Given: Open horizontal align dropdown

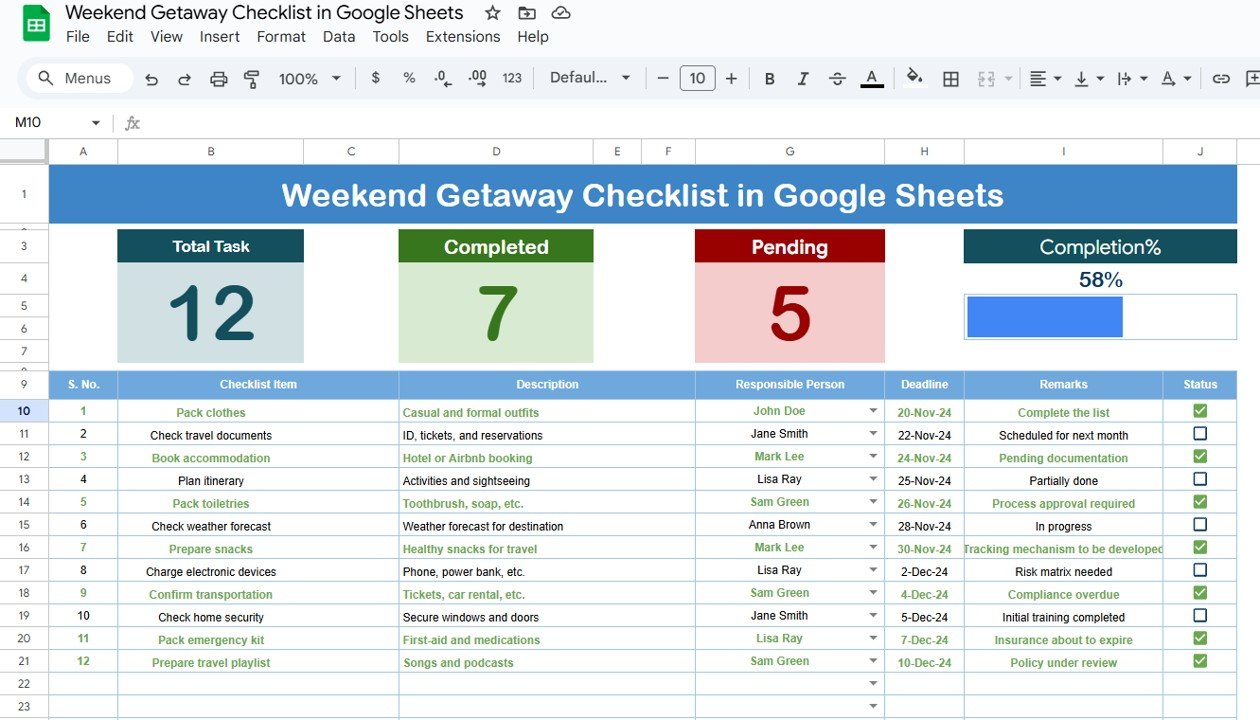Looking at the screenshot, I should [x=1045, y=78].
